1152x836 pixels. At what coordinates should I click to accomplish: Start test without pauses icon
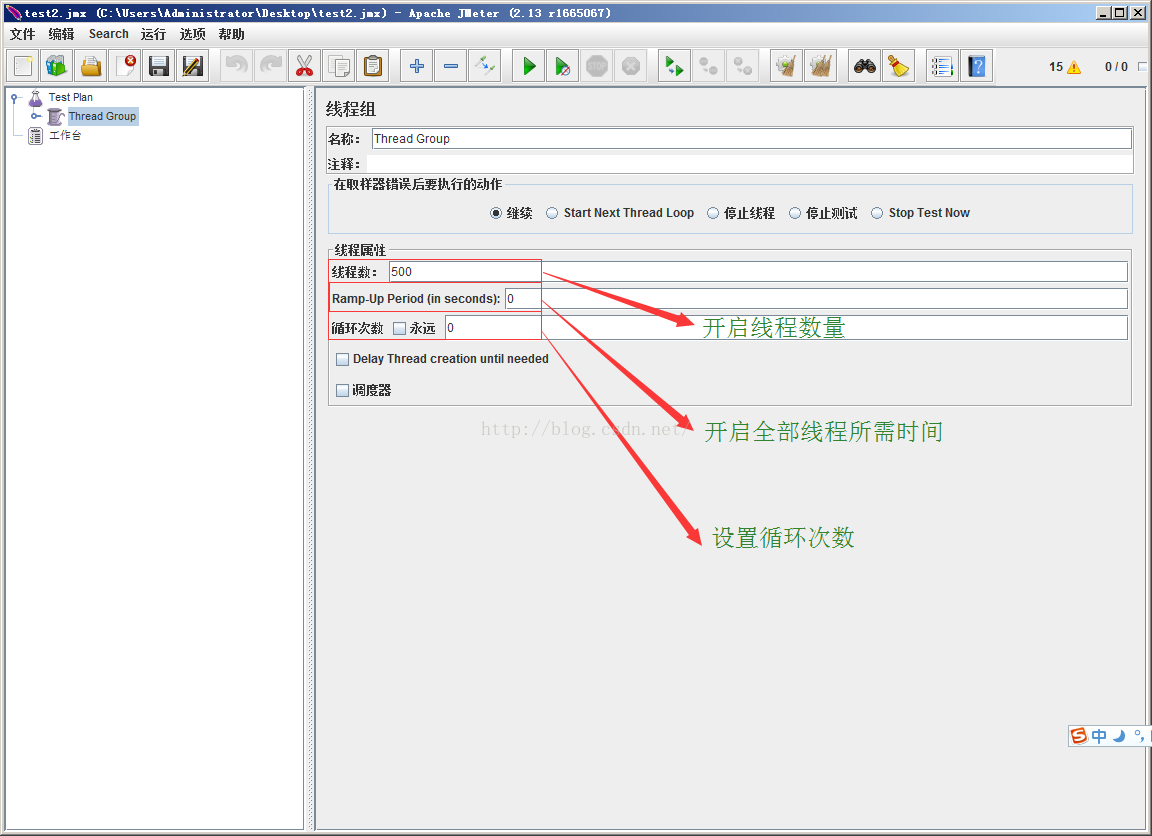tap(563, 66)
